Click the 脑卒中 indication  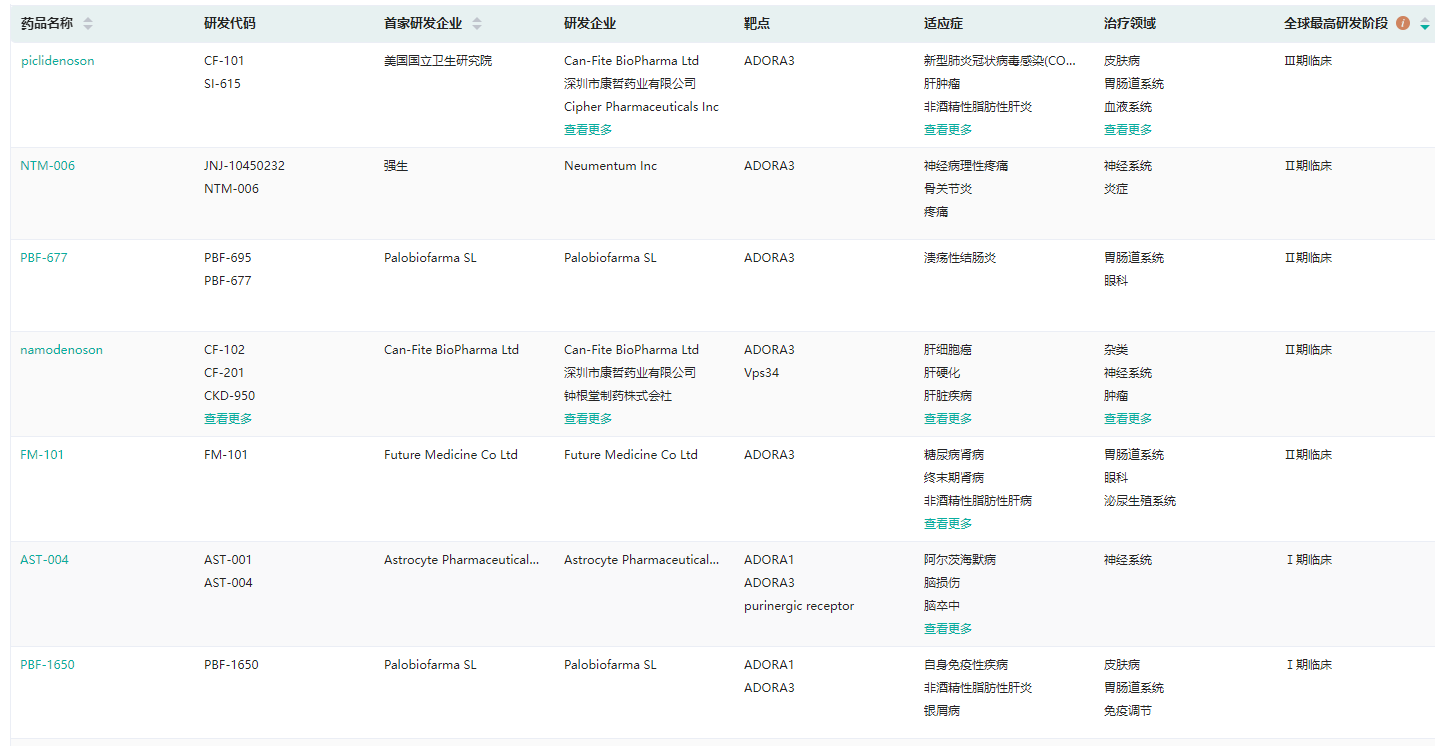(x=942, y=606)
